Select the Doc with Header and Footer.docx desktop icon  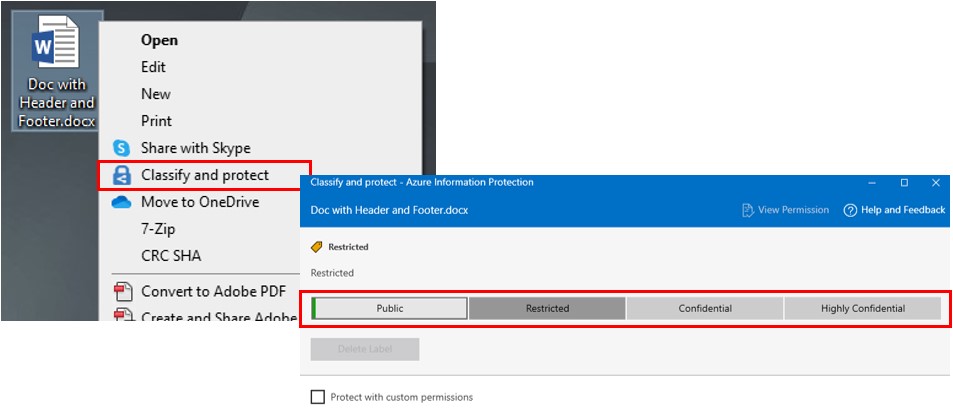click(57, 71)
